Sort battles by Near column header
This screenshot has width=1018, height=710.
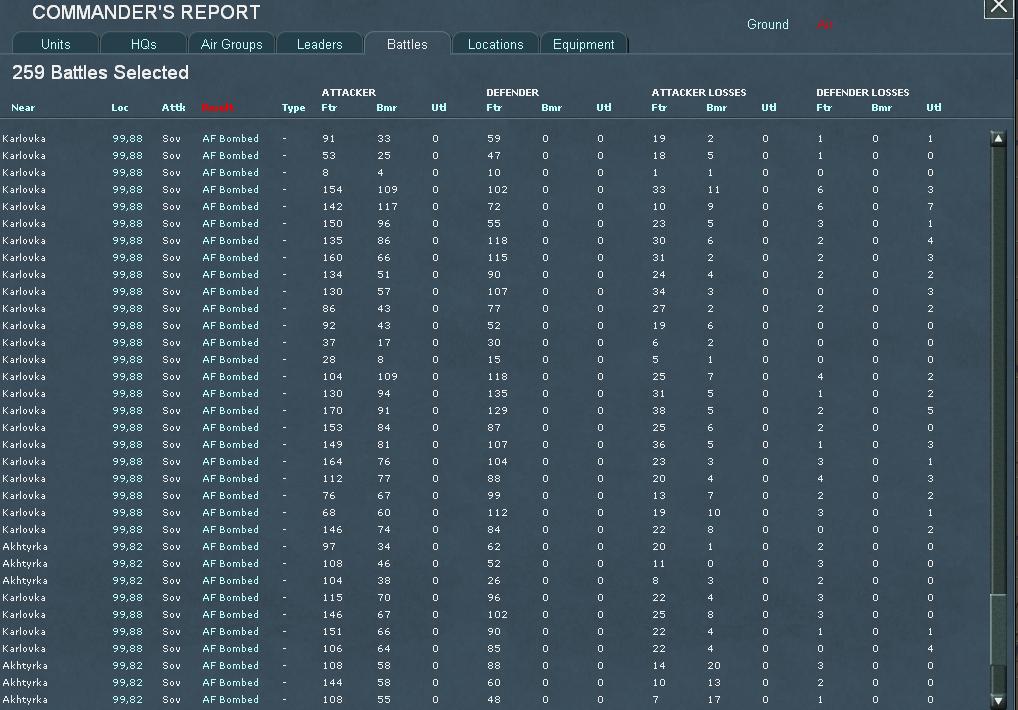pos(23,108)
